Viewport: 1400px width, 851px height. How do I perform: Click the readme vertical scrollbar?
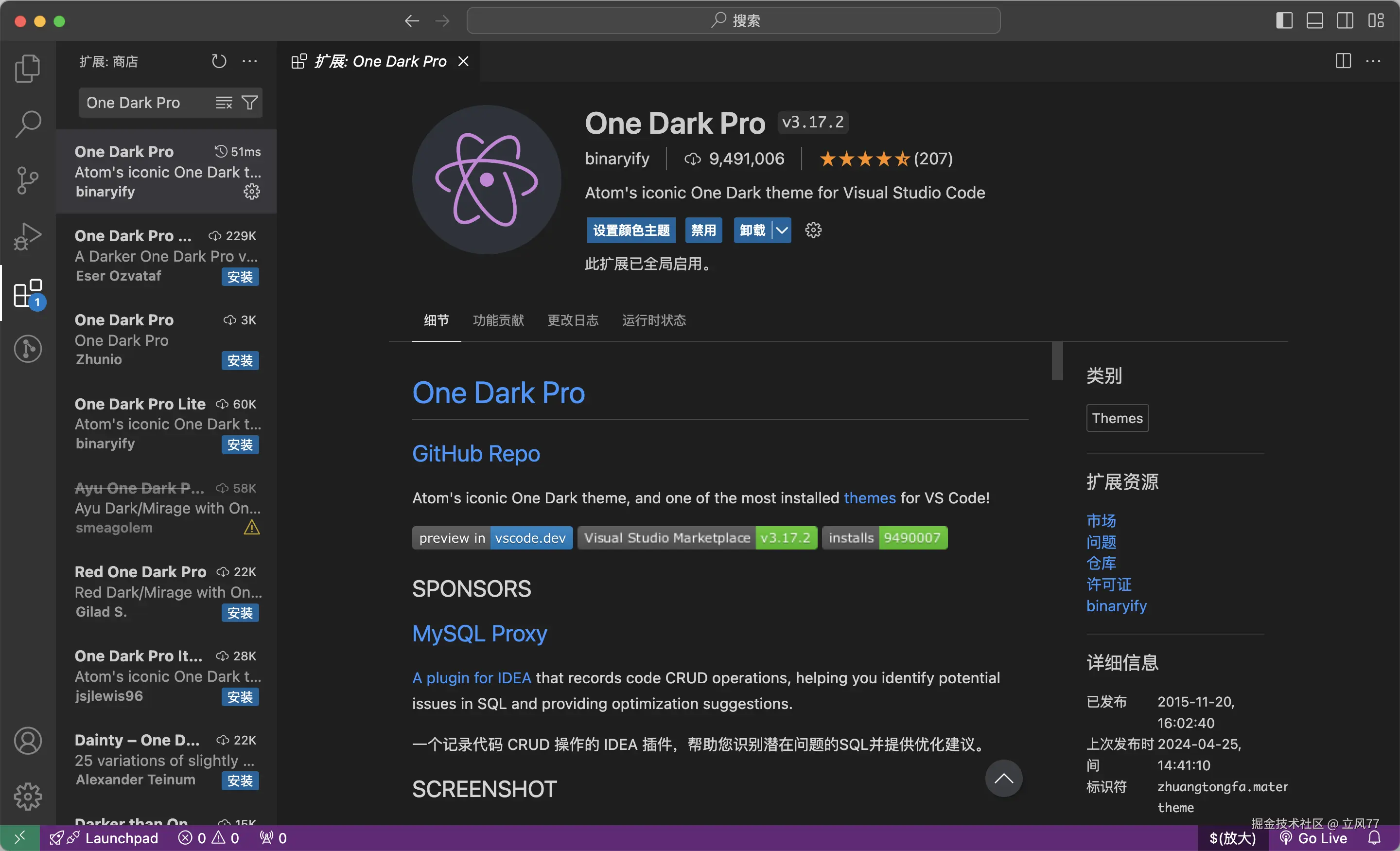coord(1057,361)
